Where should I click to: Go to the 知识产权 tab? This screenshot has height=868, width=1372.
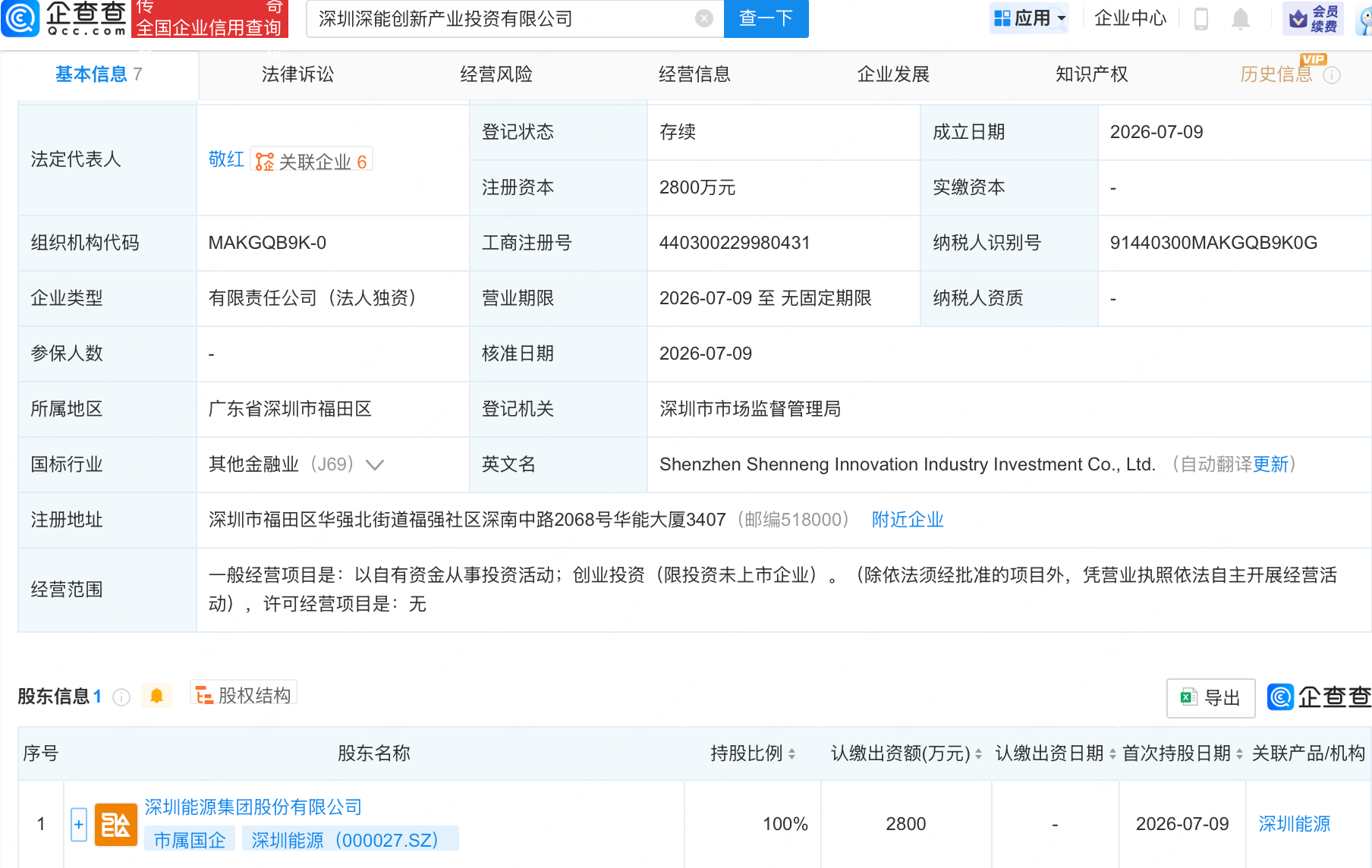coord(1091,74)
